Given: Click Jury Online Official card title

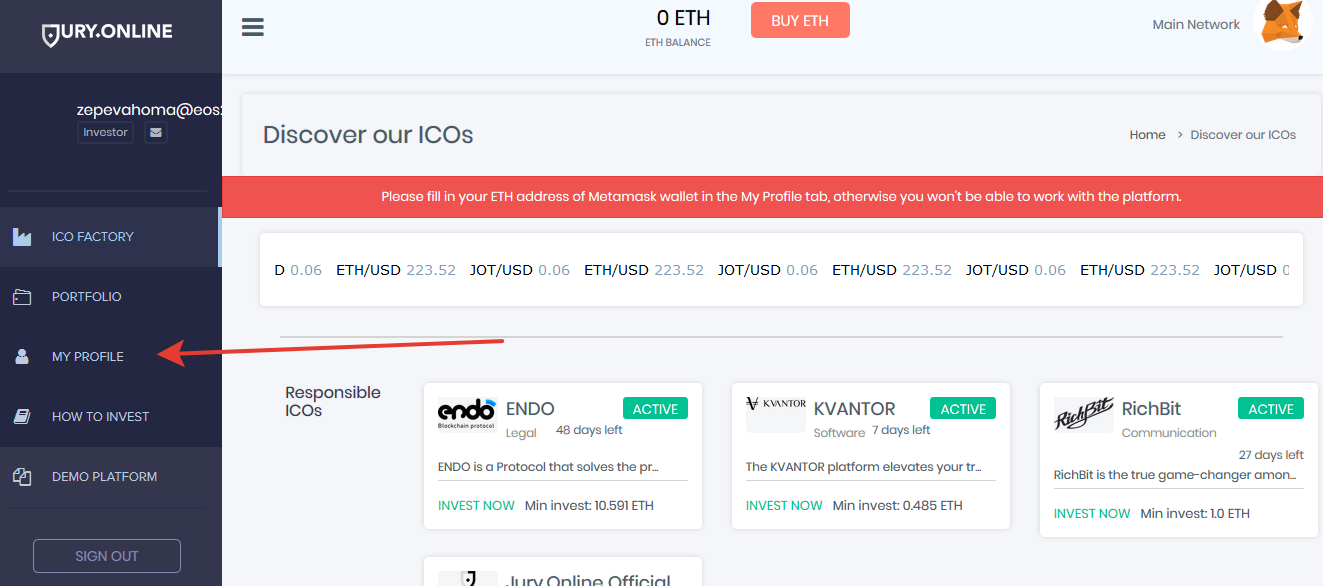Looking at the screenshot, I should (x=589, y=579).
